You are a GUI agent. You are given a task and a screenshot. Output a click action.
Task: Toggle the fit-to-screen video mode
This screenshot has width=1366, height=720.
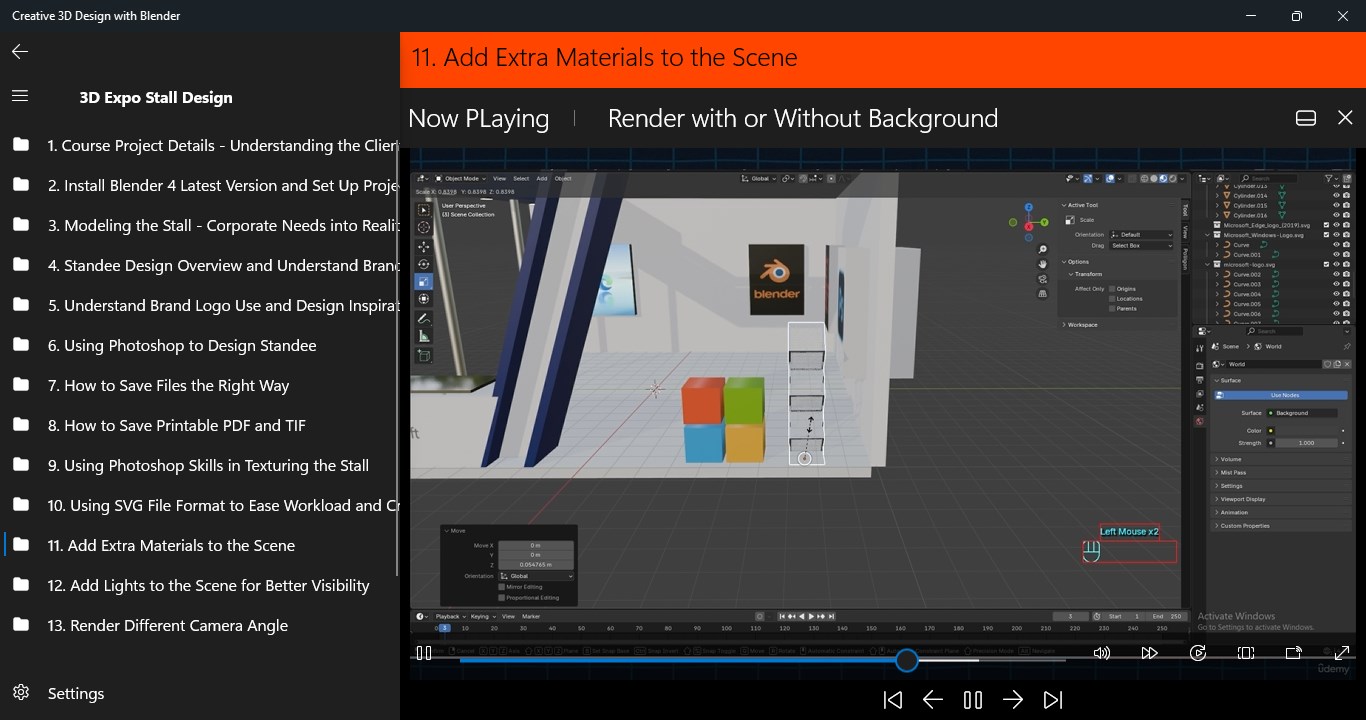click(1245, 652)
